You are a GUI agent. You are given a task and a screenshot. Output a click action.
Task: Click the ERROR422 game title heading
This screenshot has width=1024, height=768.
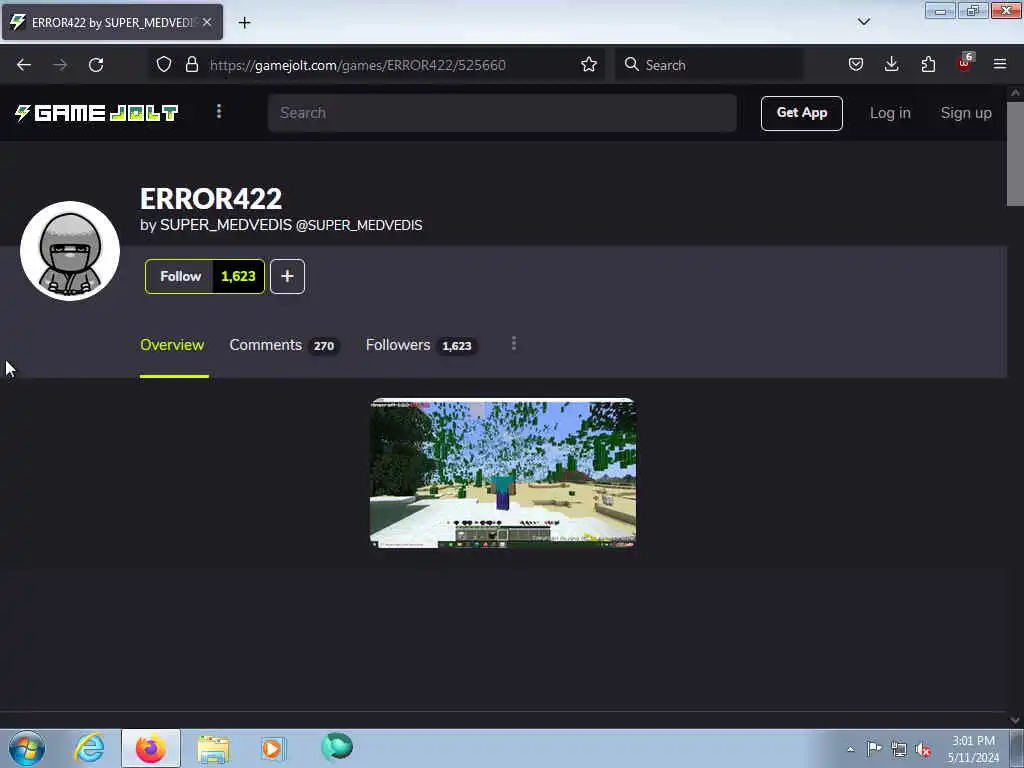211,199
